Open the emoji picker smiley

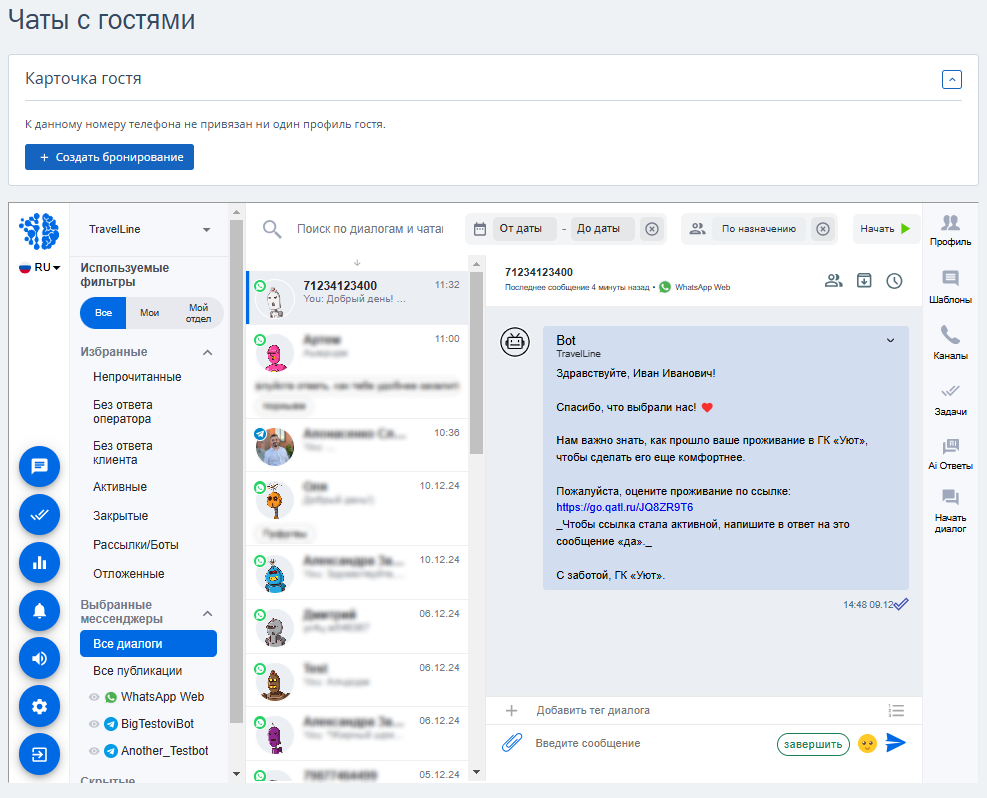click(867, 743)
